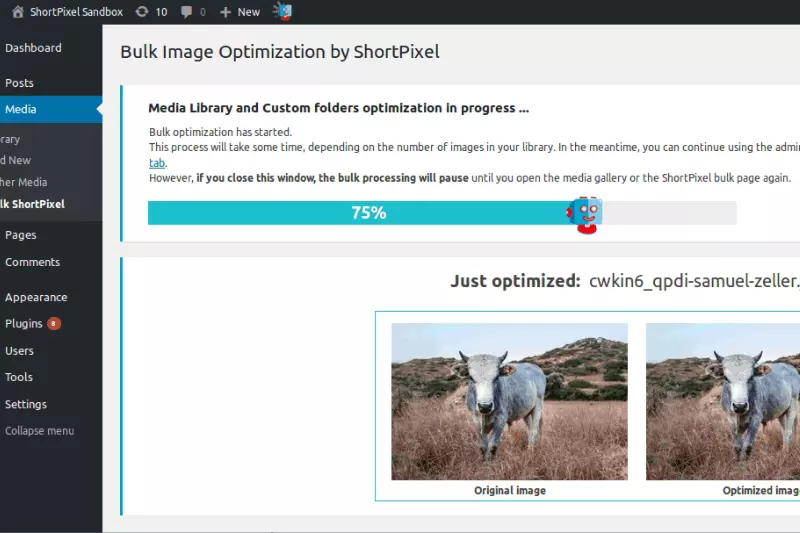Open Plugins in the sidebar
Screen dimensions: 800x533
point(23,324)
